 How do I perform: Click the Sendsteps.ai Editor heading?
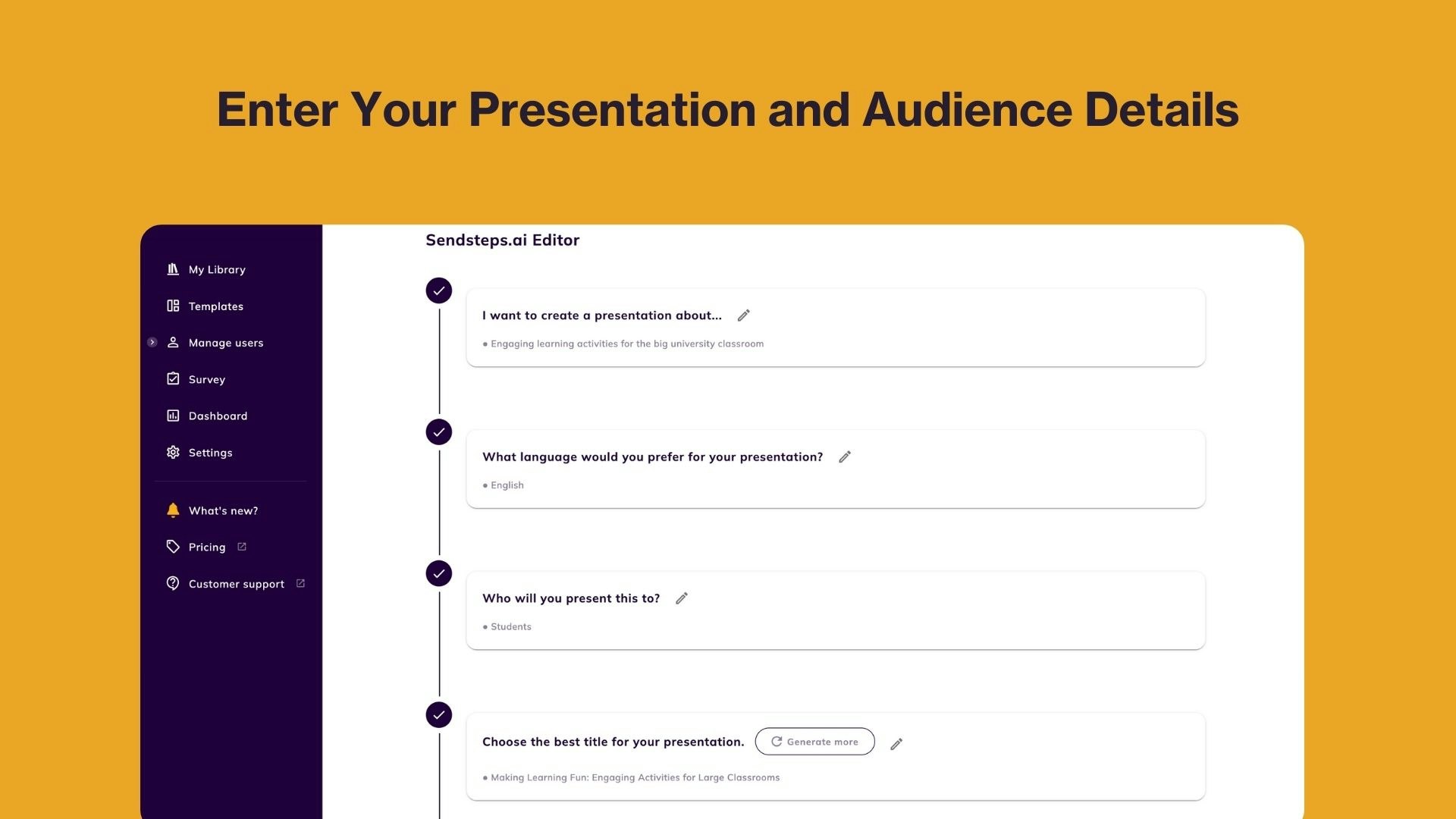[503, 240]
